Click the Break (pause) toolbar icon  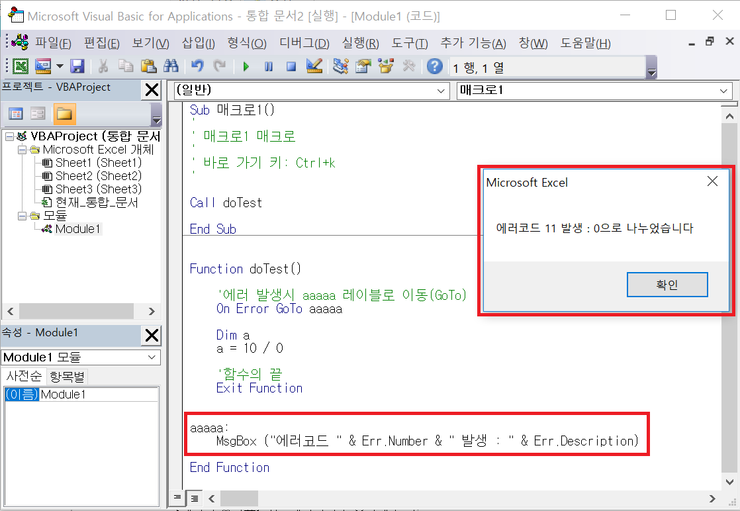tap(268, 66)
